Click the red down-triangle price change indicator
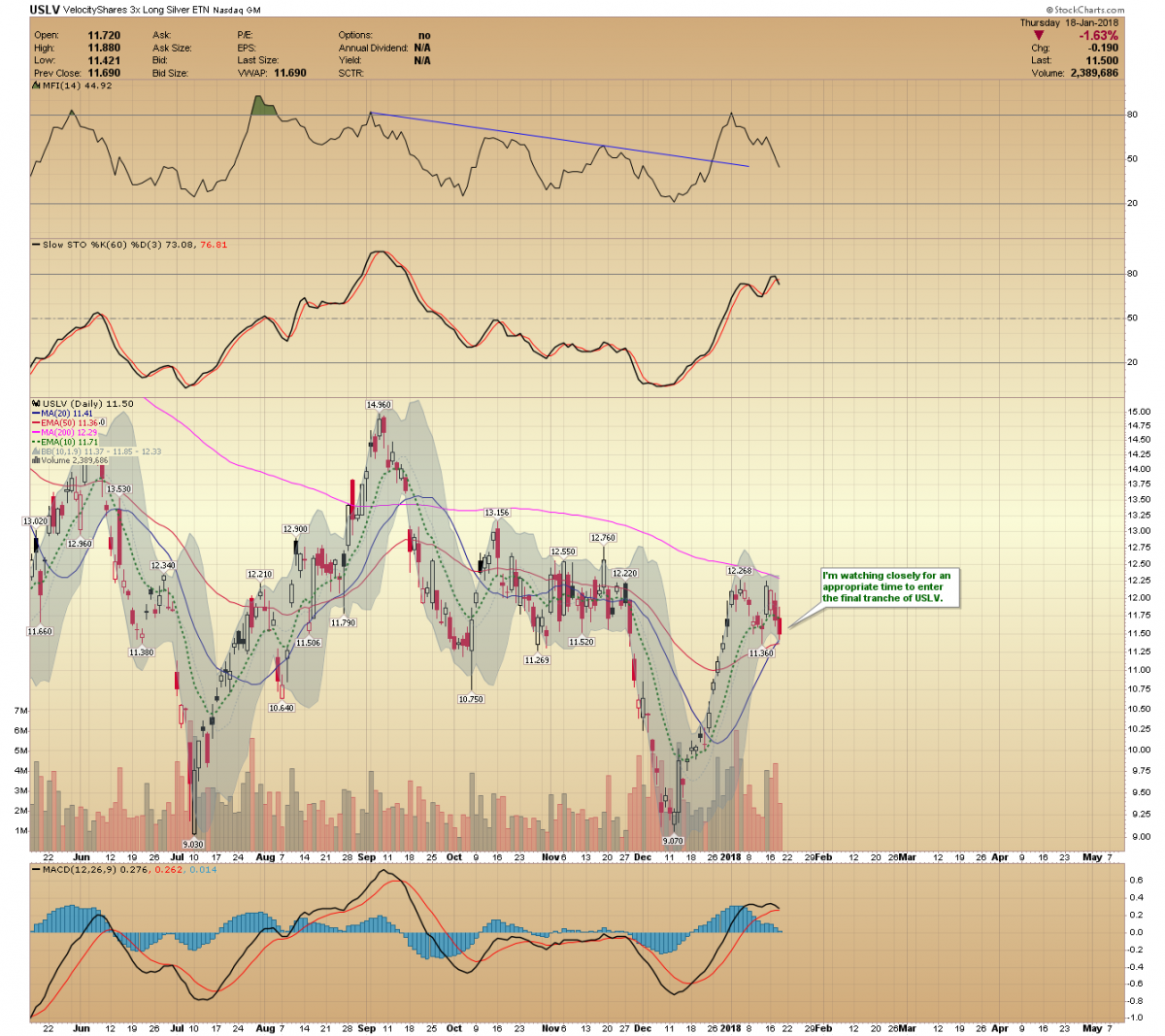 (x=1039, y=36)
